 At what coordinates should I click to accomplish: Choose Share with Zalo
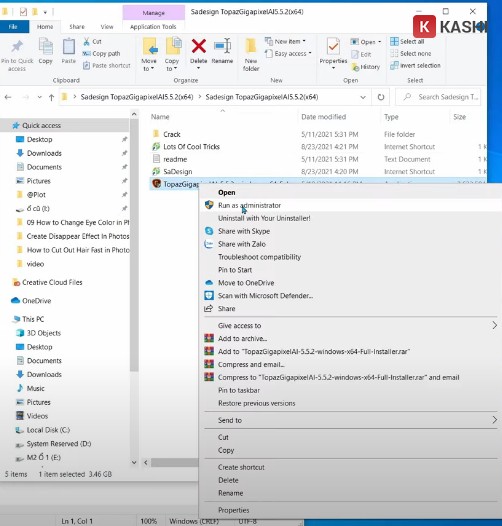coord(242,244)
